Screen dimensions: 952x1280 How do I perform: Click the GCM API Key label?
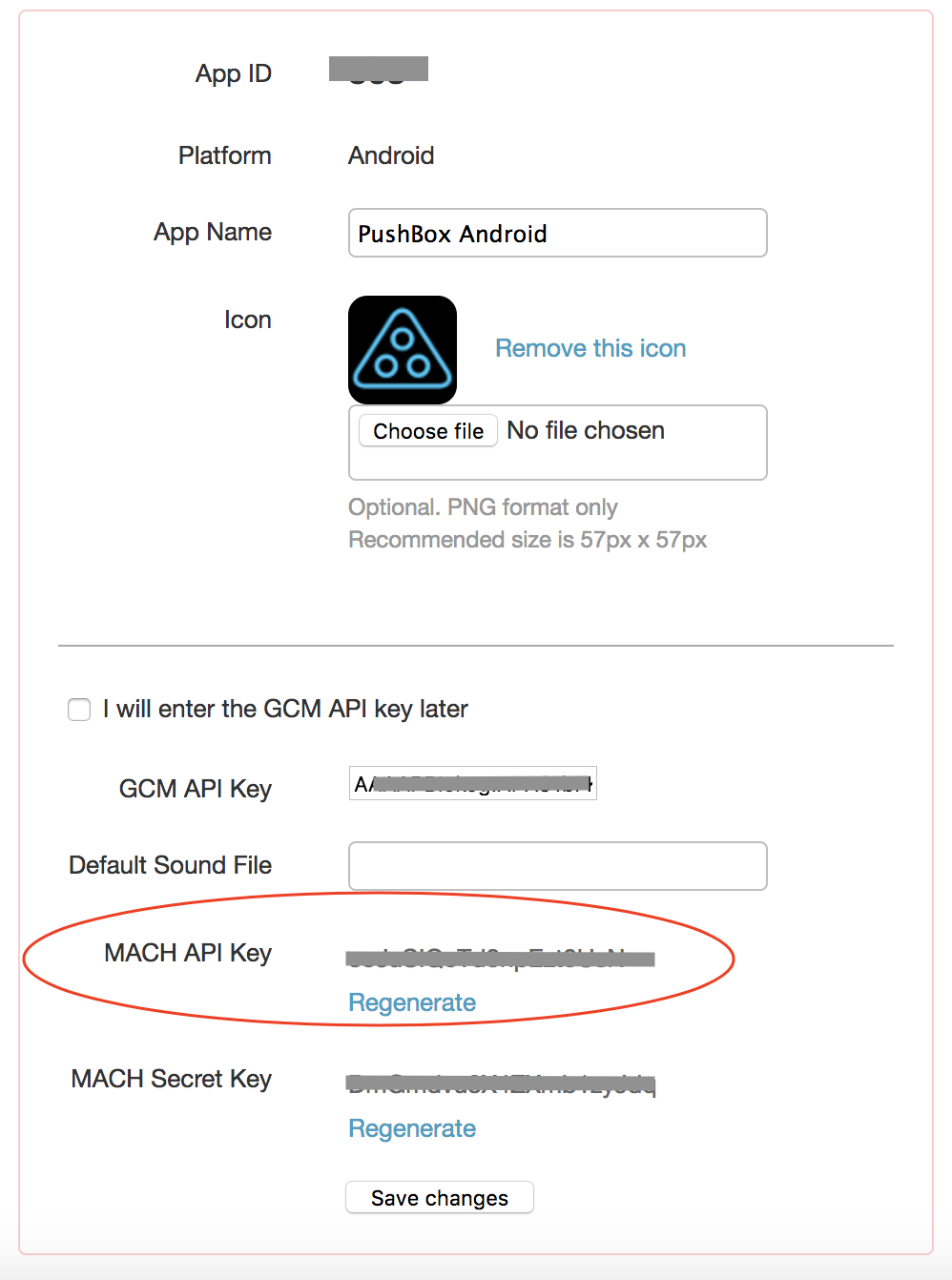tap(196, 789)
